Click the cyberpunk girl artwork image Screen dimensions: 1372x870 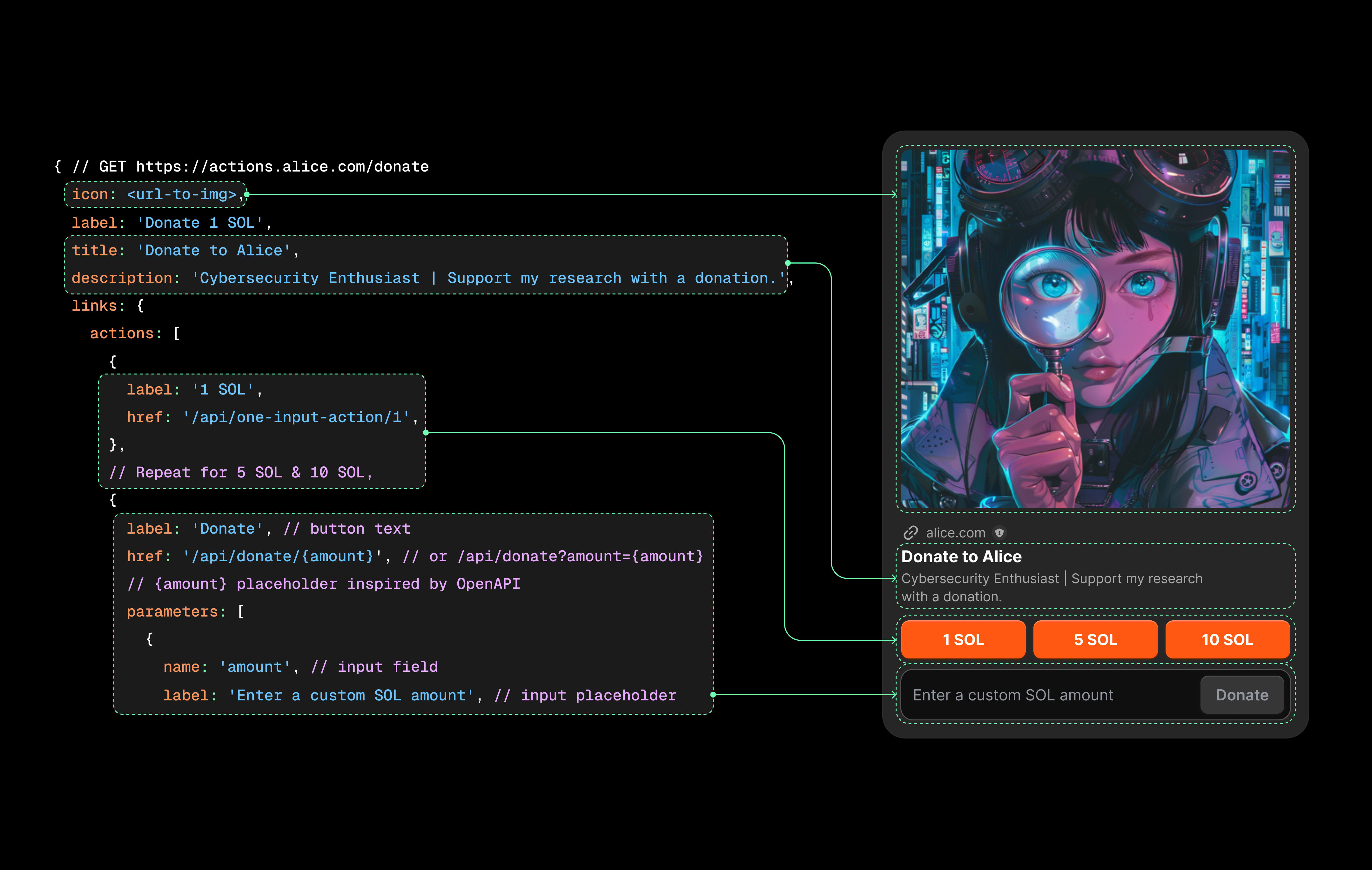point(1095,329)
